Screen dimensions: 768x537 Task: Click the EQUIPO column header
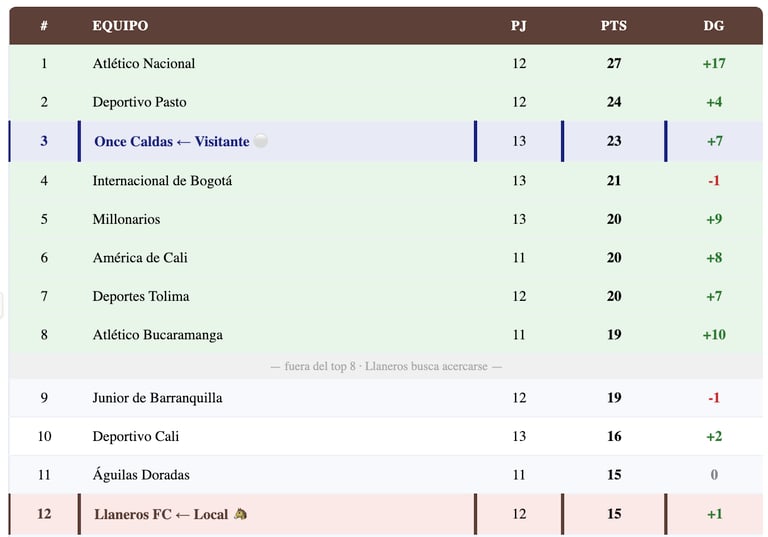[x=120, y=26]
